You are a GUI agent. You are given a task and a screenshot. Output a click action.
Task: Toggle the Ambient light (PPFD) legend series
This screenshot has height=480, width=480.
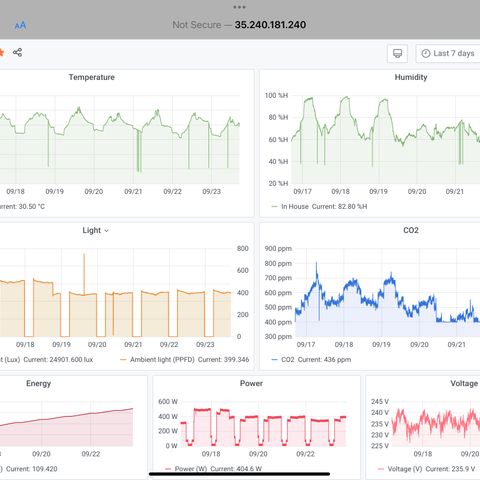click(162, 359)
